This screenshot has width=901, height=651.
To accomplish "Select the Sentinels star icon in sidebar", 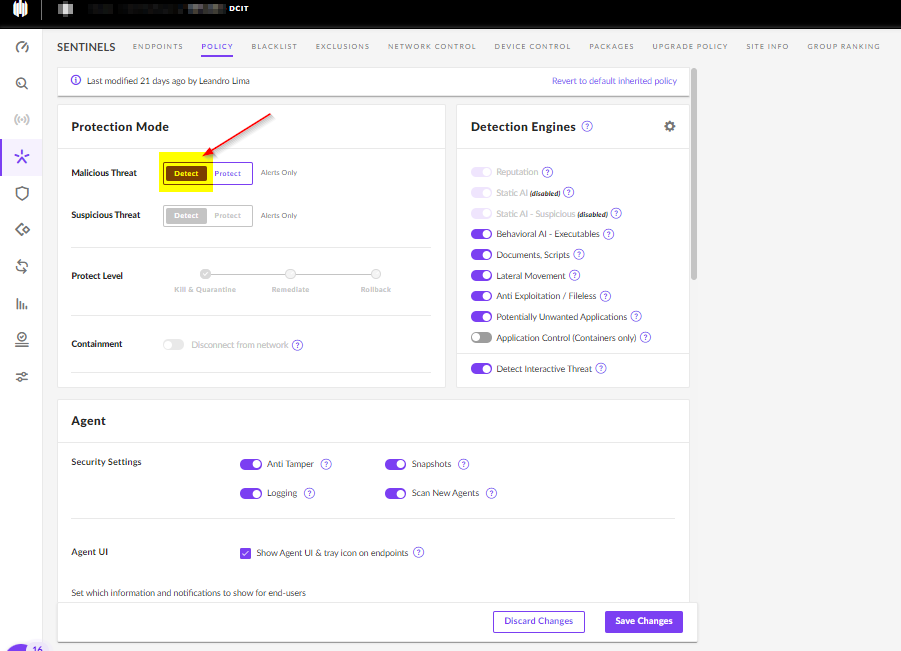I will tap(22, 157).
